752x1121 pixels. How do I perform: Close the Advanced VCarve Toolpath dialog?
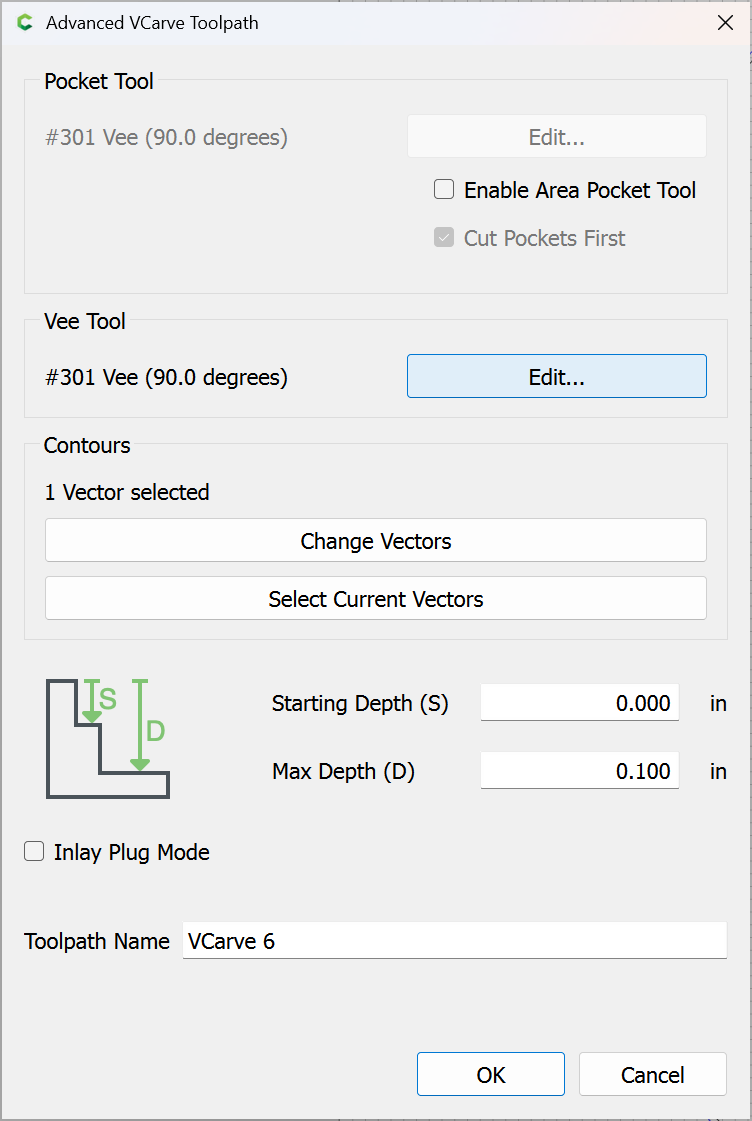coord(725,23)
